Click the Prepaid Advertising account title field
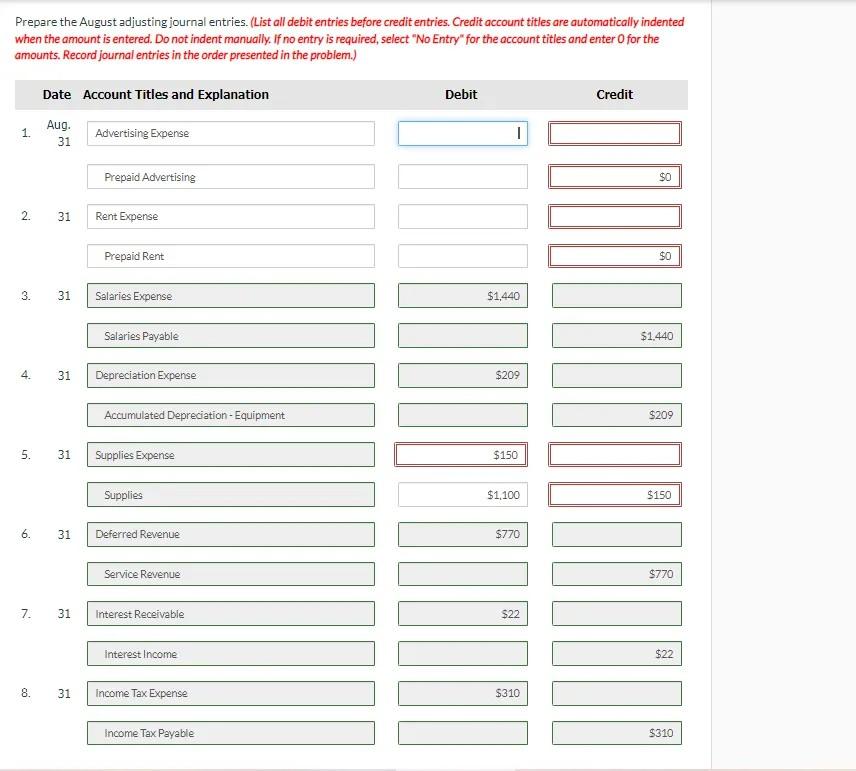 (230, 176)
